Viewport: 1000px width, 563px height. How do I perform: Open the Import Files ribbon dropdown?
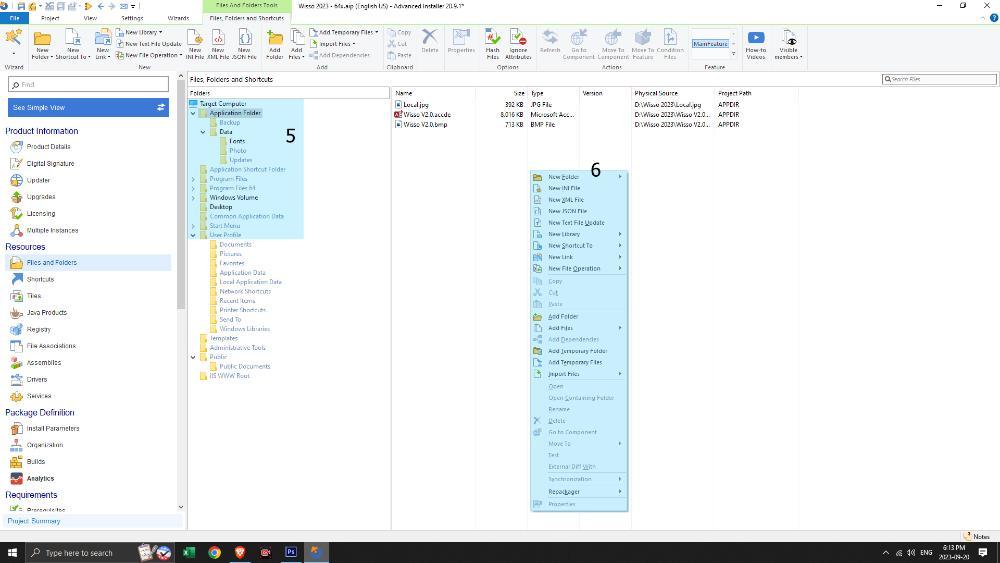click(332, 43)
